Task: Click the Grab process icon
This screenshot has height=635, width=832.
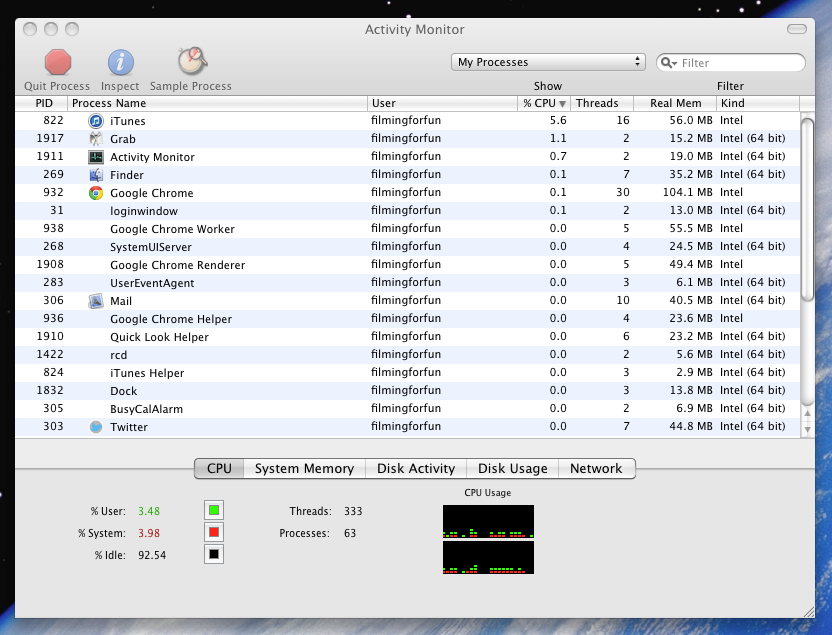Action: pyautogui.click(x=96, y=139)
